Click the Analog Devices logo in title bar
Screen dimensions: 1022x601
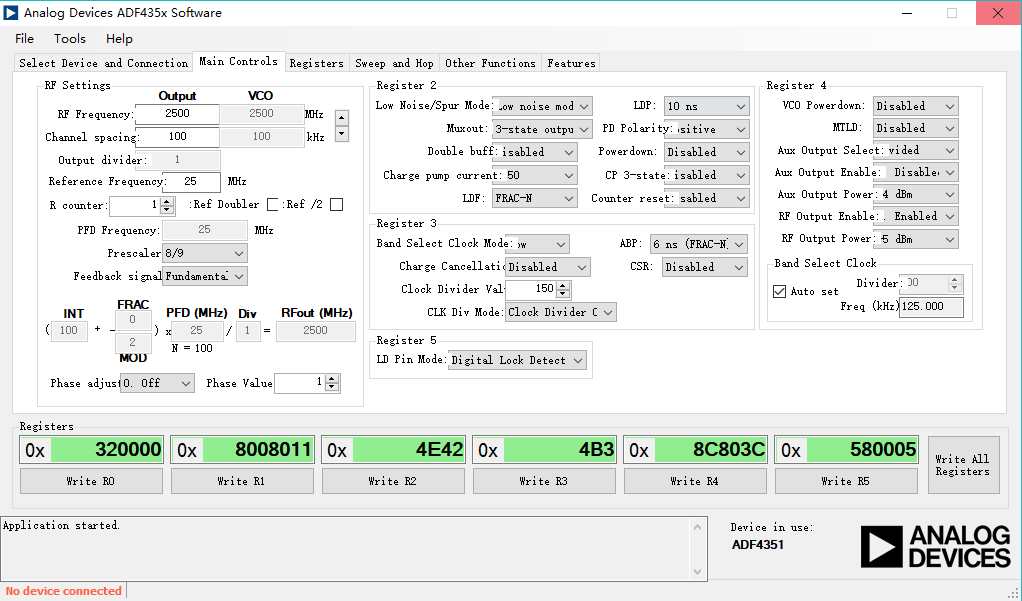click(11, 13)
